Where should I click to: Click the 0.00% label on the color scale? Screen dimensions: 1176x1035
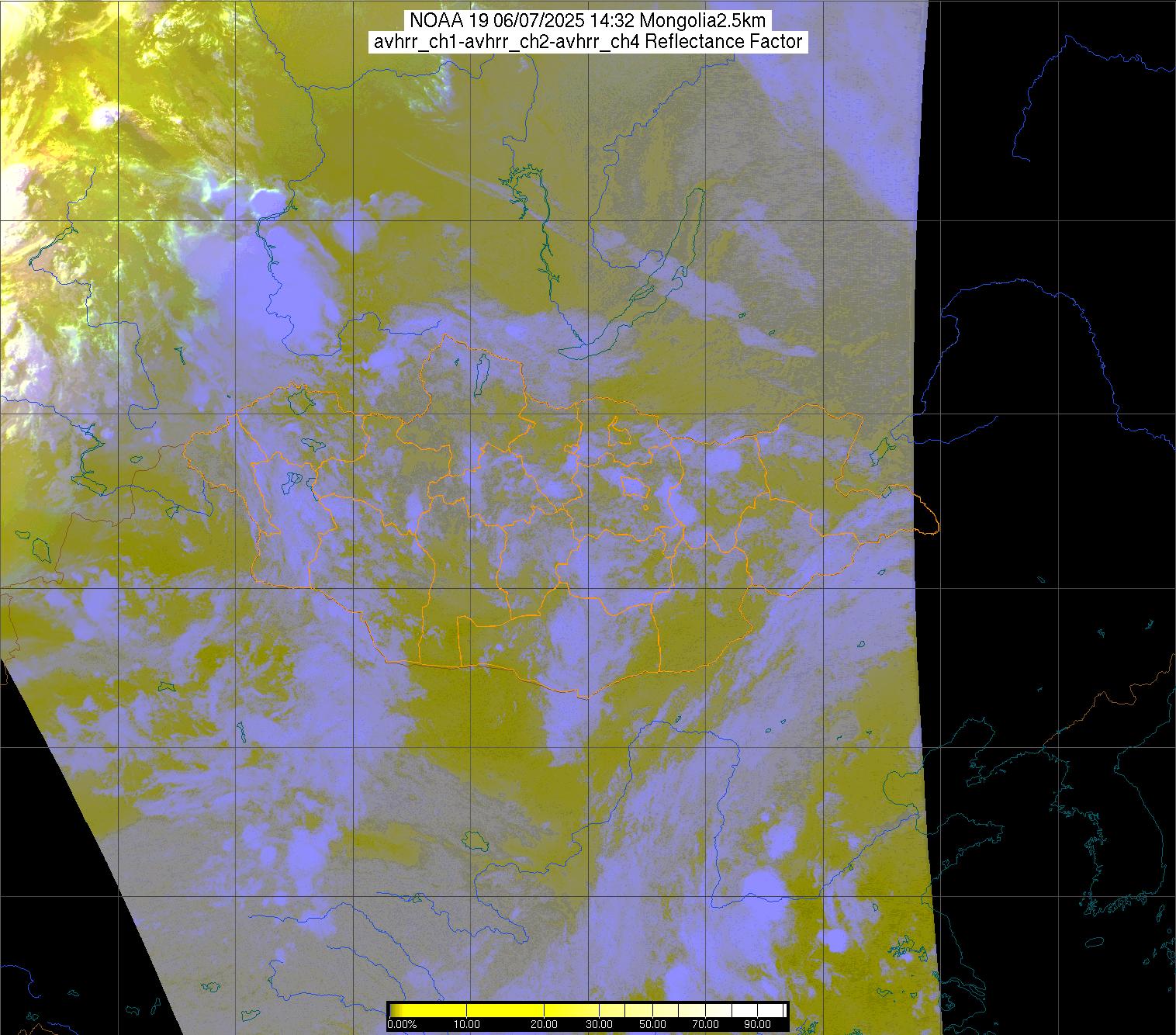click(402, 1025)
